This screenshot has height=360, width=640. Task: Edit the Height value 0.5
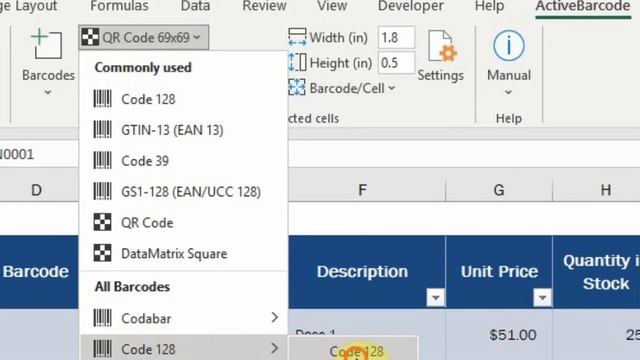(x=396, y=63)
